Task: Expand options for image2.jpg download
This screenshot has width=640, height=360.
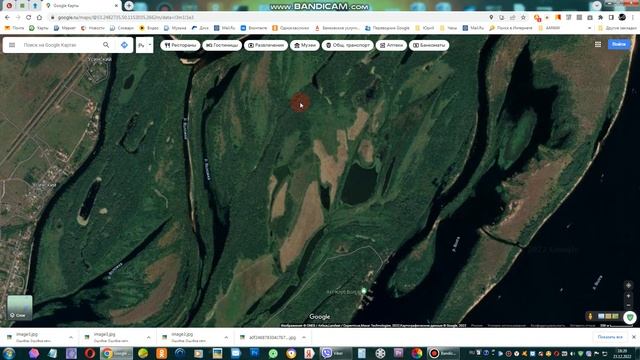Action: 226,338
